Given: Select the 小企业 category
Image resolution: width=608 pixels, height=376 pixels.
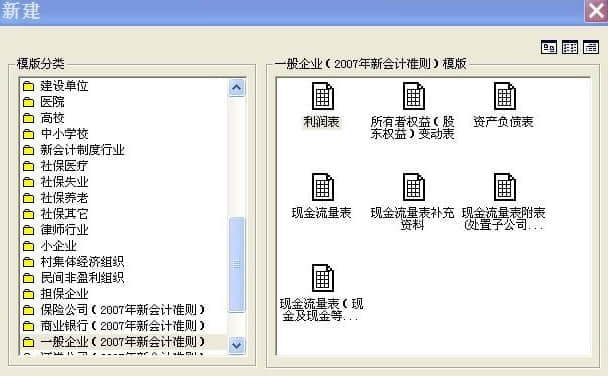Looking at the screenshot, I should pos(59,246).
